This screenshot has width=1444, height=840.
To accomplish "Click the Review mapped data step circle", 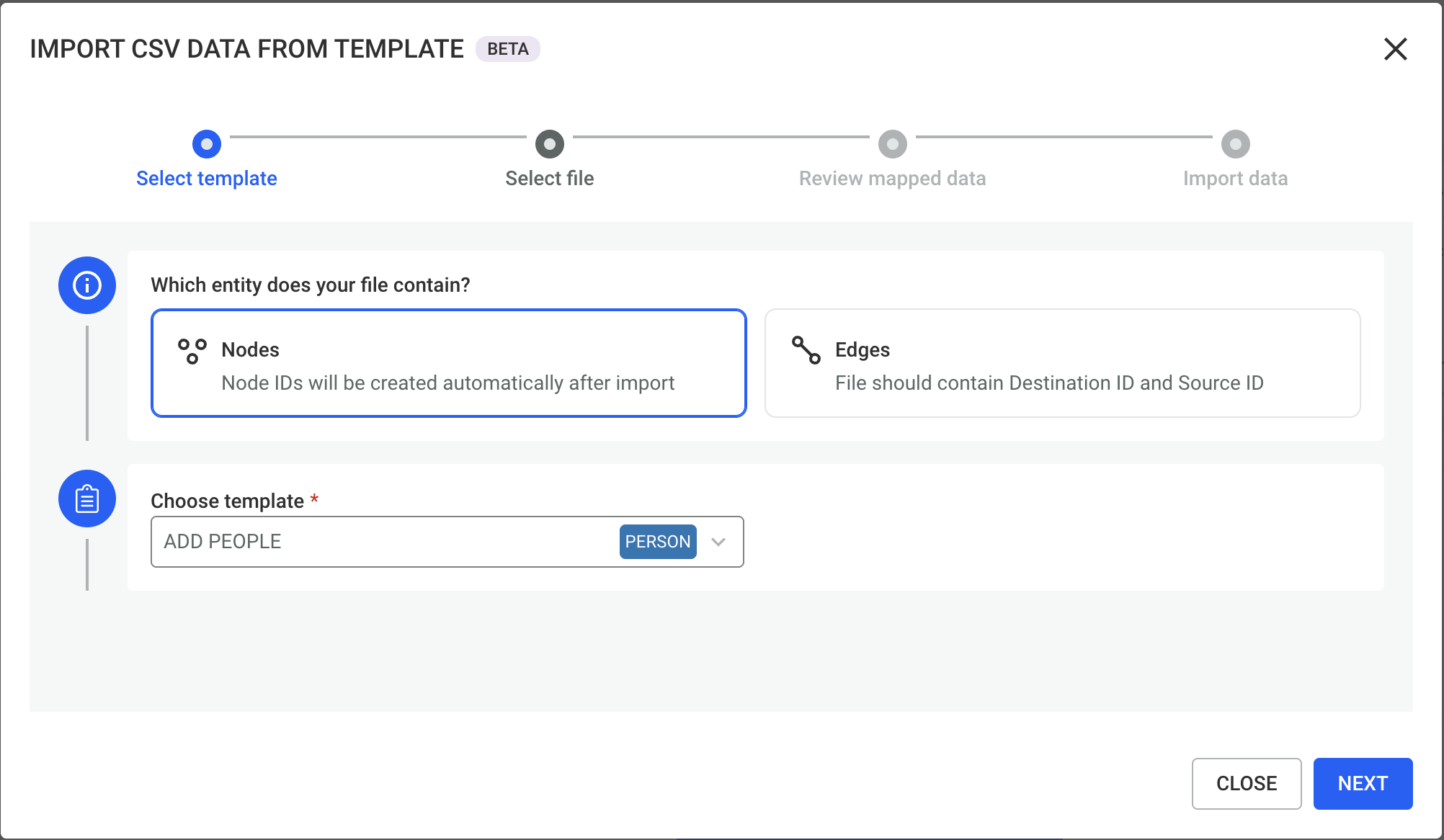I will [x=892, y=144].
